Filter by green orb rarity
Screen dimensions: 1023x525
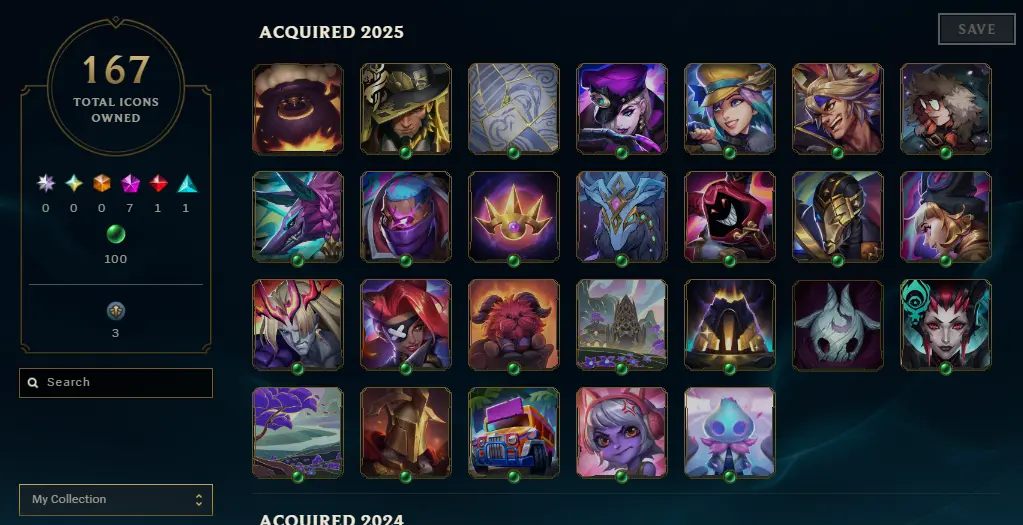point(115,234)
